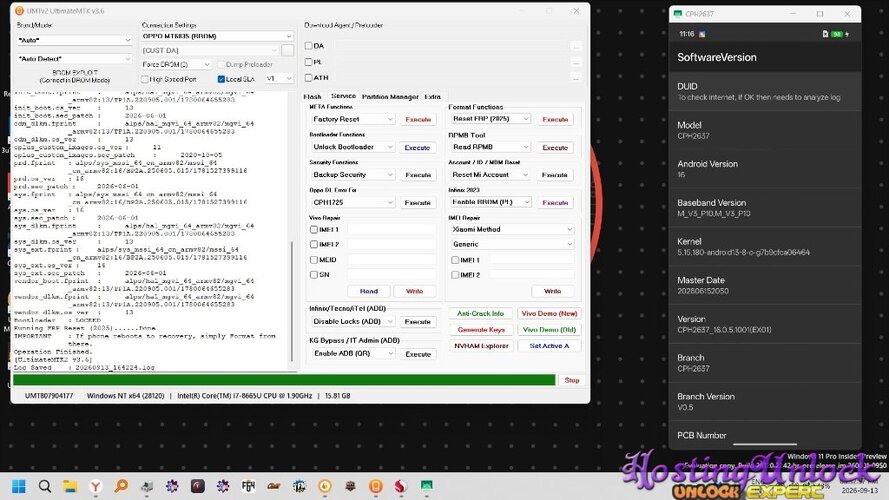Viewport: 889px width, 500px height.
Task: Switch to the Flash tab
Action: point(312,97)
